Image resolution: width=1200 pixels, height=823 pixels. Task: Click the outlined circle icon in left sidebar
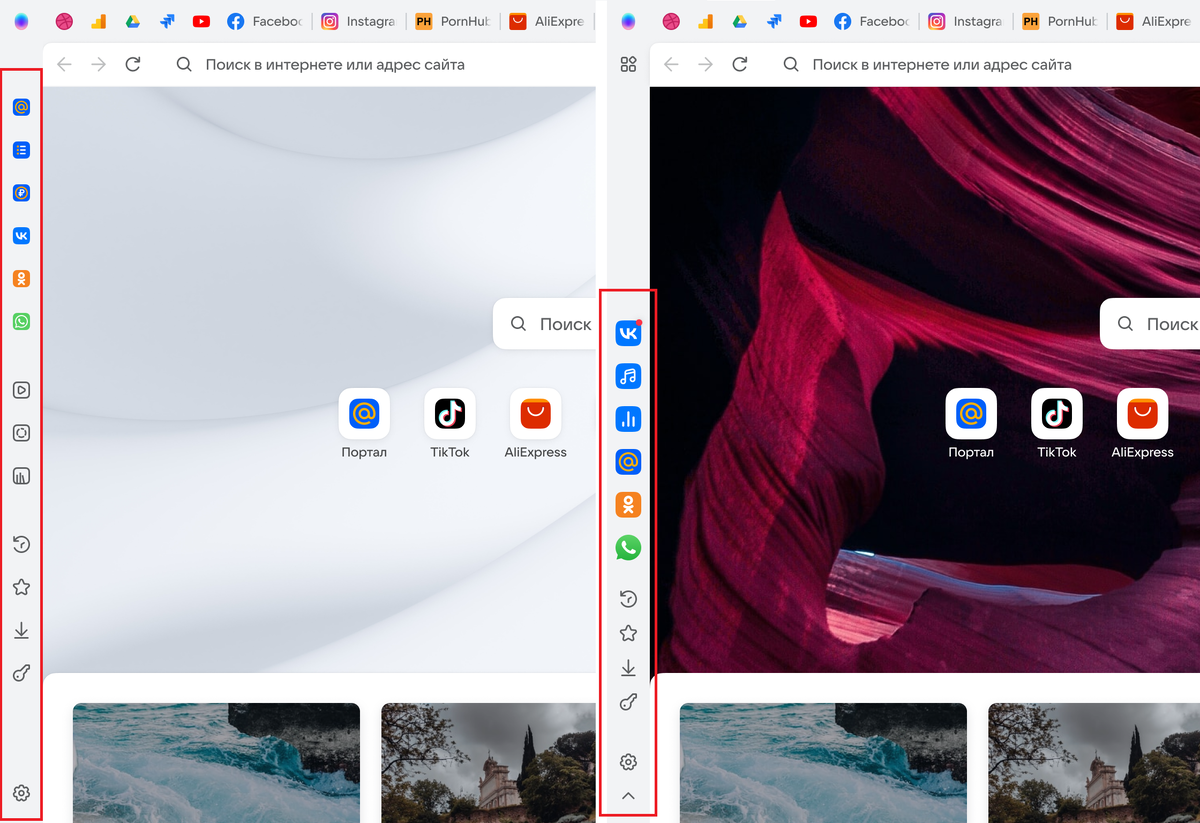(x=21, y=433)
